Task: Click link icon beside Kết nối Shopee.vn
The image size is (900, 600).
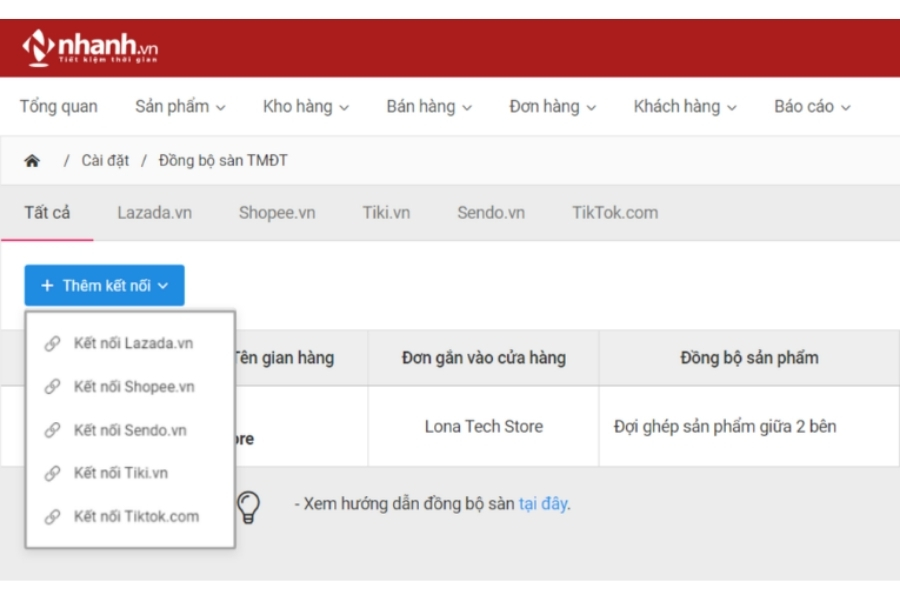Action: [x=52, y=386]
